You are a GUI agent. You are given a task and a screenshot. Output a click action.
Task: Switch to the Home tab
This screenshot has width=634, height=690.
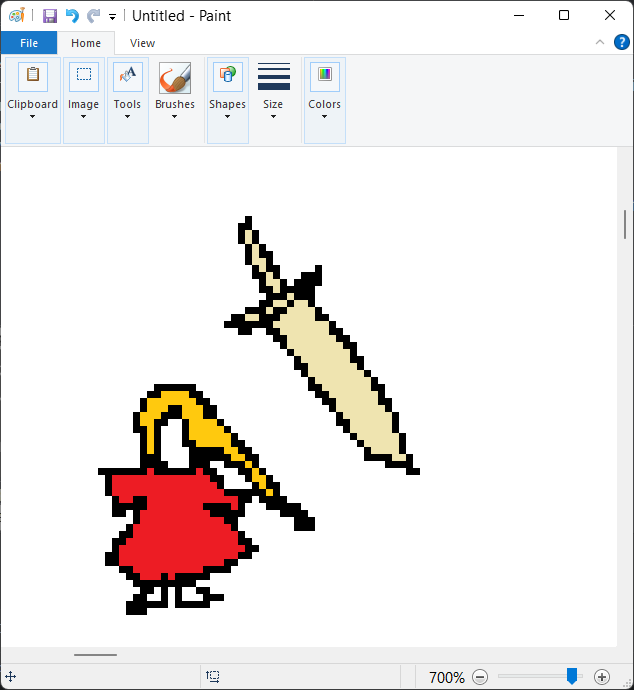point(86,43)
